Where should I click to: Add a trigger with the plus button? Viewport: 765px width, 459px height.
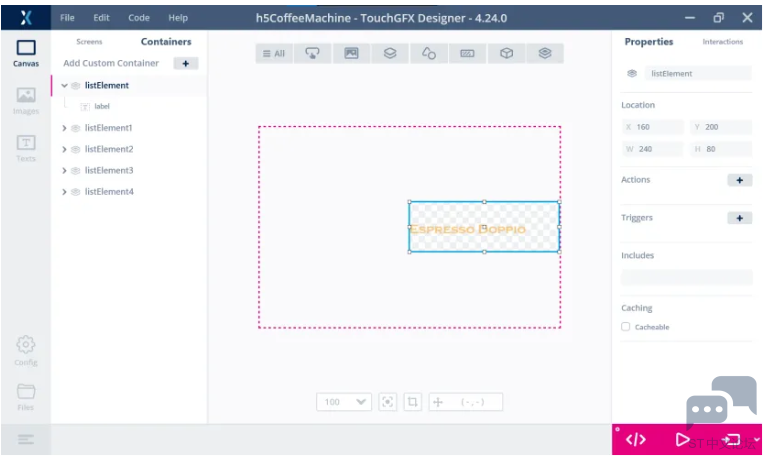click(x=740, y=218)
